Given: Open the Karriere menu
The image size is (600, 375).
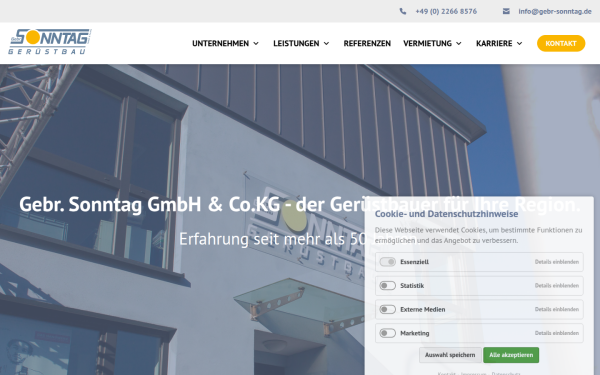Looking at the screenshot, I should coord(494,44).
